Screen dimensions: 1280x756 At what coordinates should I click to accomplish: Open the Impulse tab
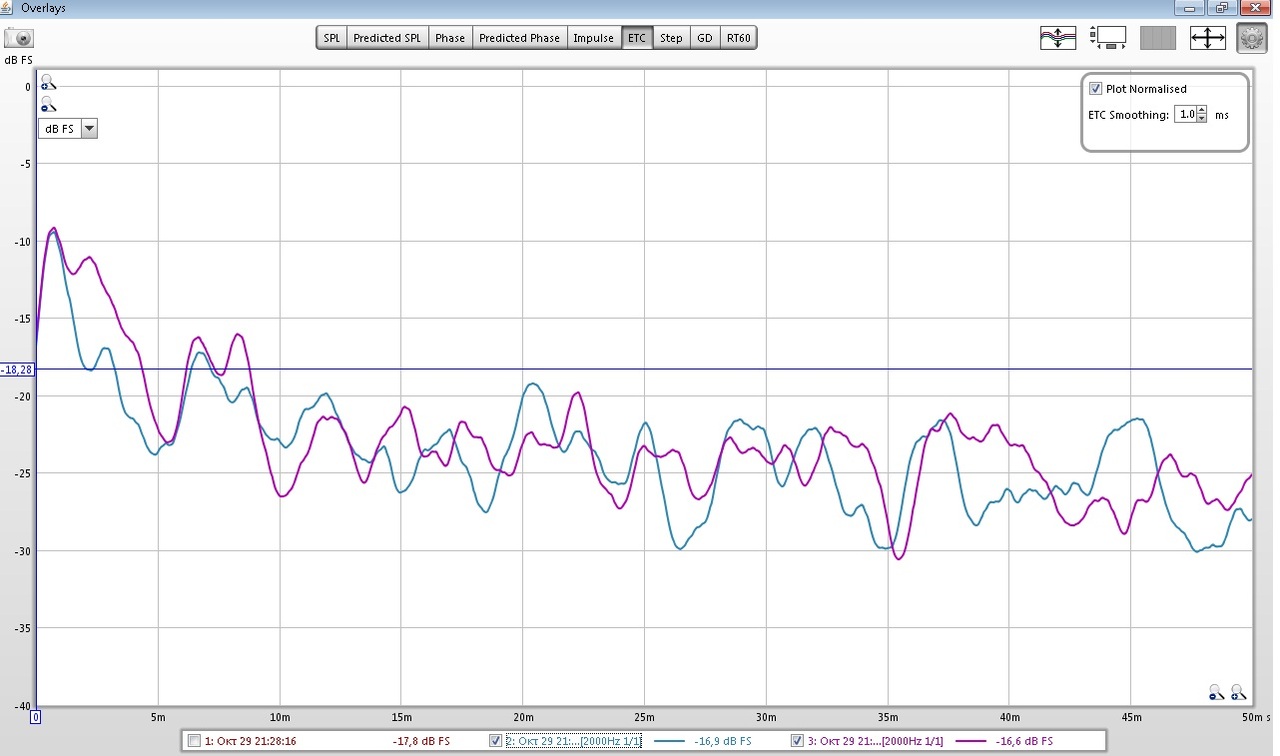tap(593, 38)
